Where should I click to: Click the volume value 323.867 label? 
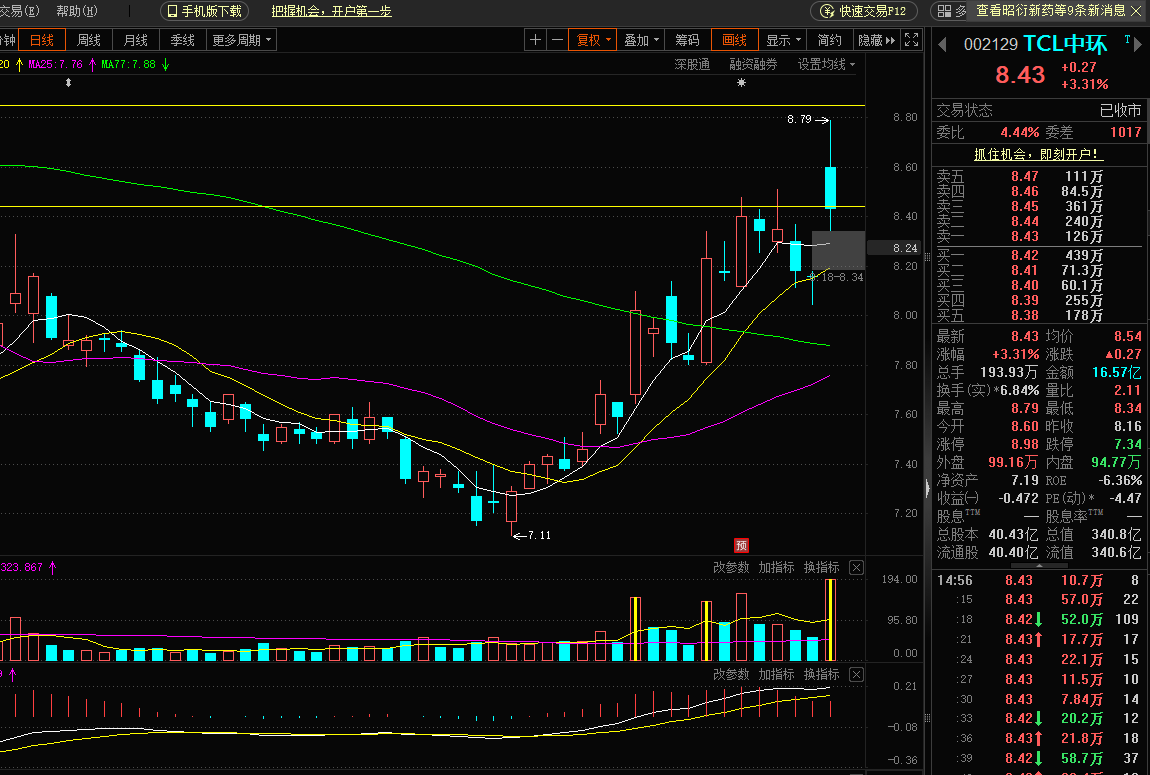(x=21, y=568)
